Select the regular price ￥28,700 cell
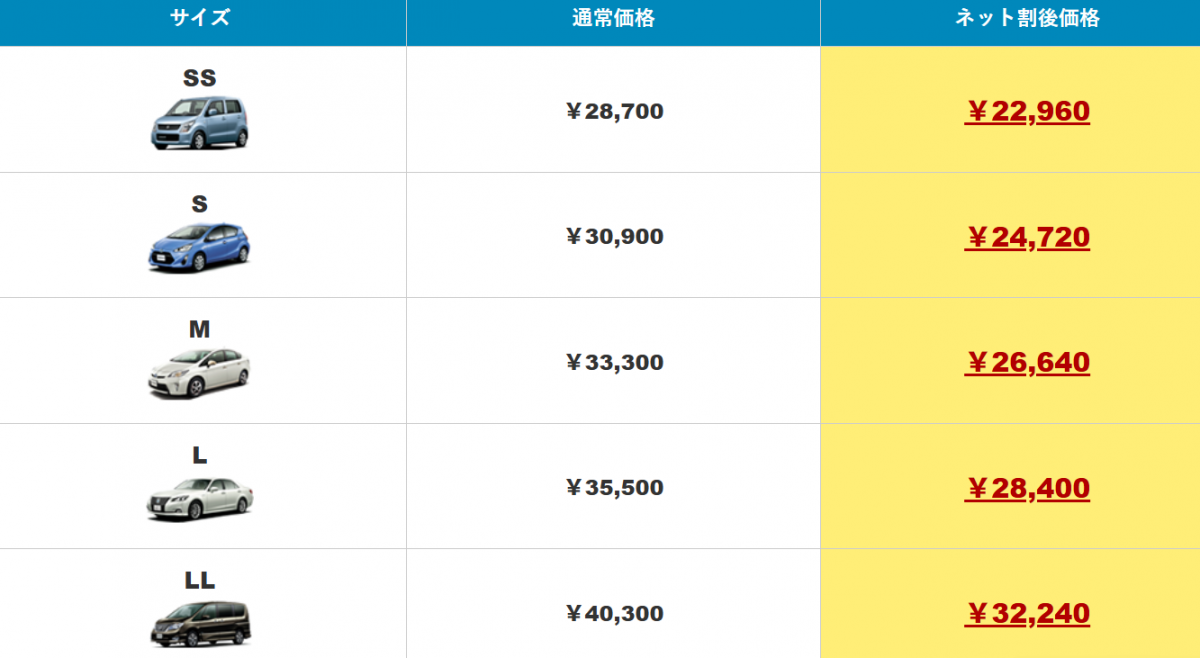Screen dimensions: 1200x658 (614, 111)
